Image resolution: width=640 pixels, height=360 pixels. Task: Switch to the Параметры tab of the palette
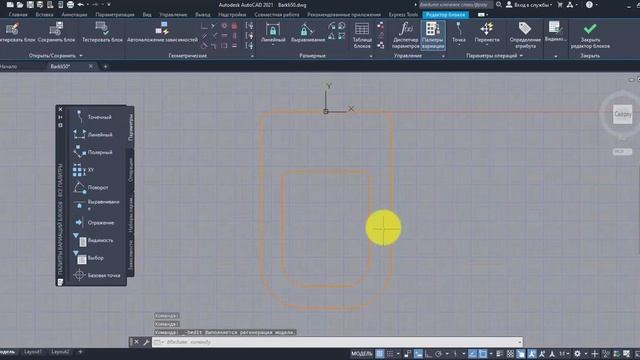click(x=131, y=128)
